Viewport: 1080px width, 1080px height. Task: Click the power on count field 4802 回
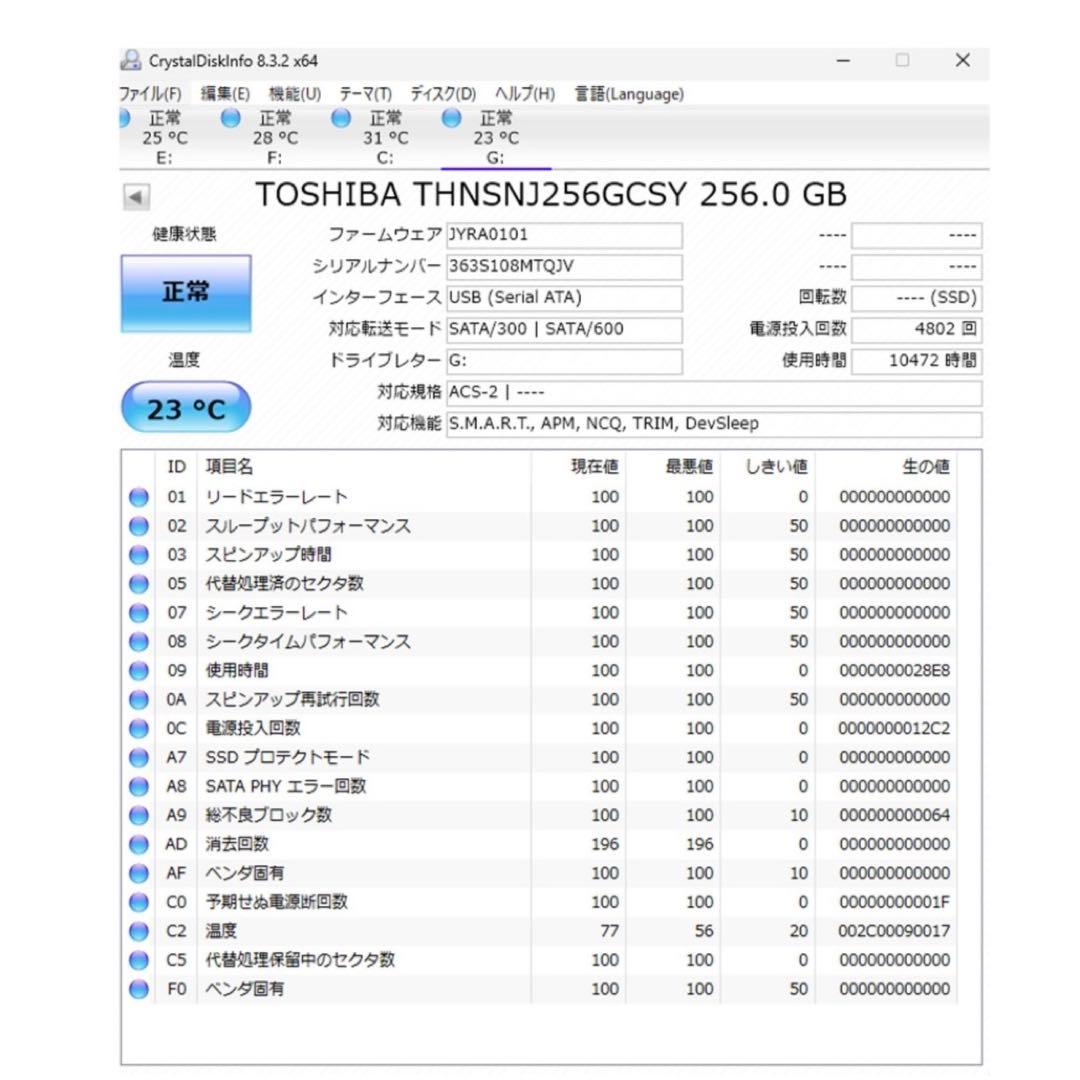point(917,330)
